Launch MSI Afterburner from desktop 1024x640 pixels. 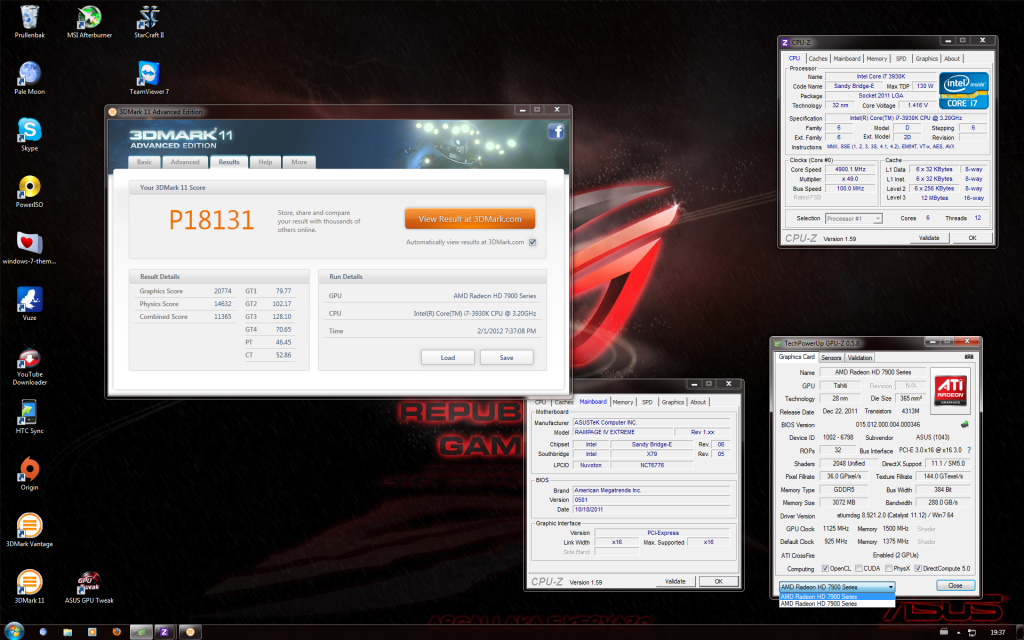(89, 21)
